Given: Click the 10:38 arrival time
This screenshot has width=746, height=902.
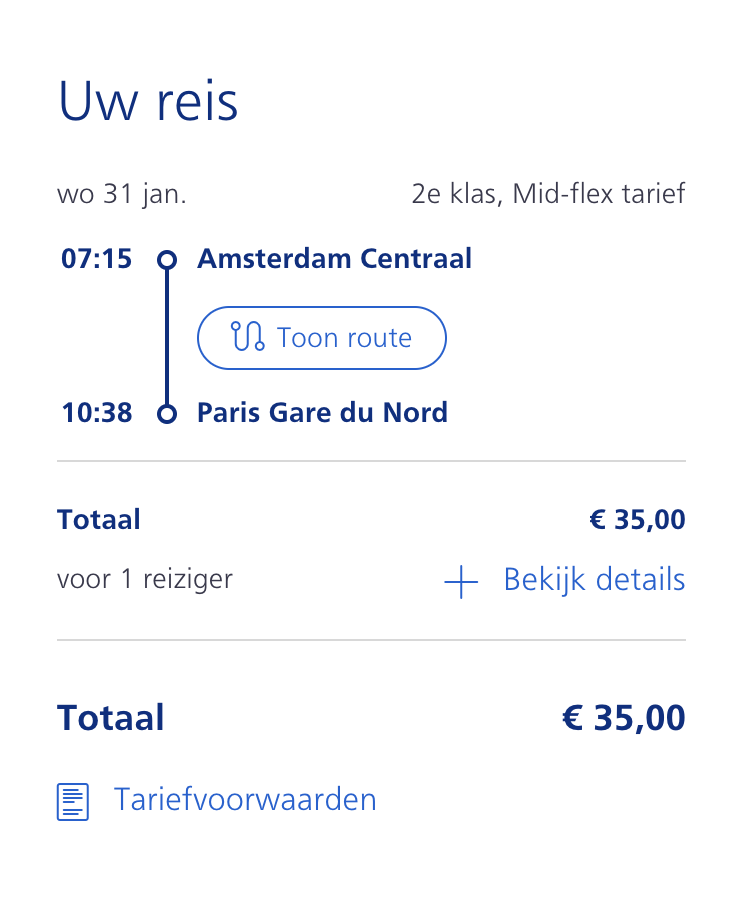Looking at the screenshot, I should [97, 413].
